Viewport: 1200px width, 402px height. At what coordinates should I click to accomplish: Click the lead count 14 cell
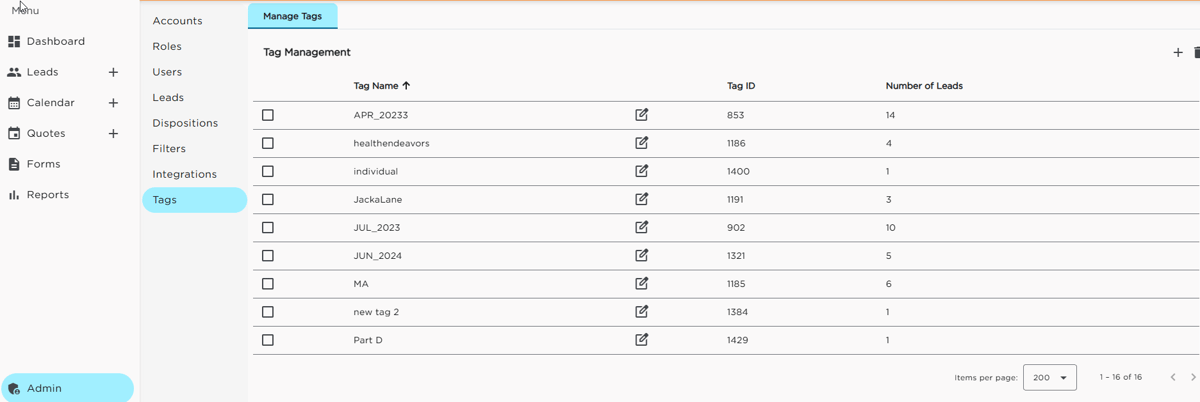coord(891,115)
